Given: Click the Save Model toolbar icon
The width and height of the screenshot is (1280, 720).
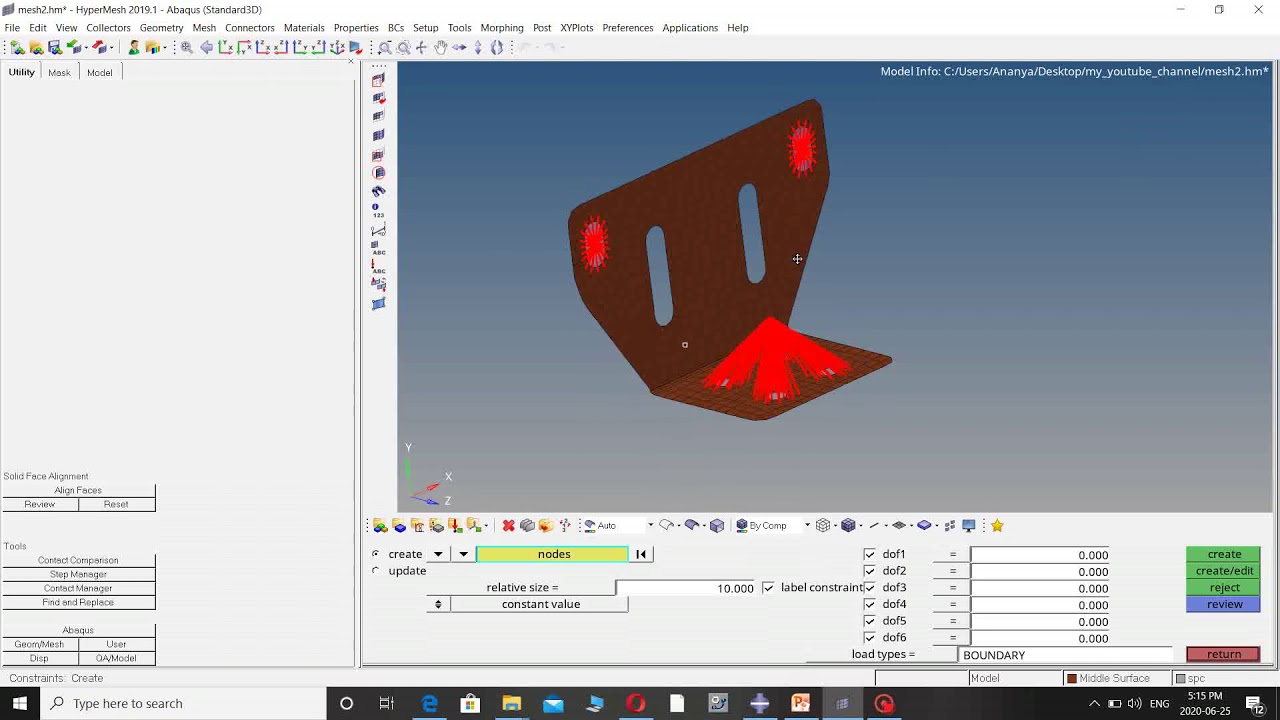Looking at the screenshot, I should (x=55, y=47).
